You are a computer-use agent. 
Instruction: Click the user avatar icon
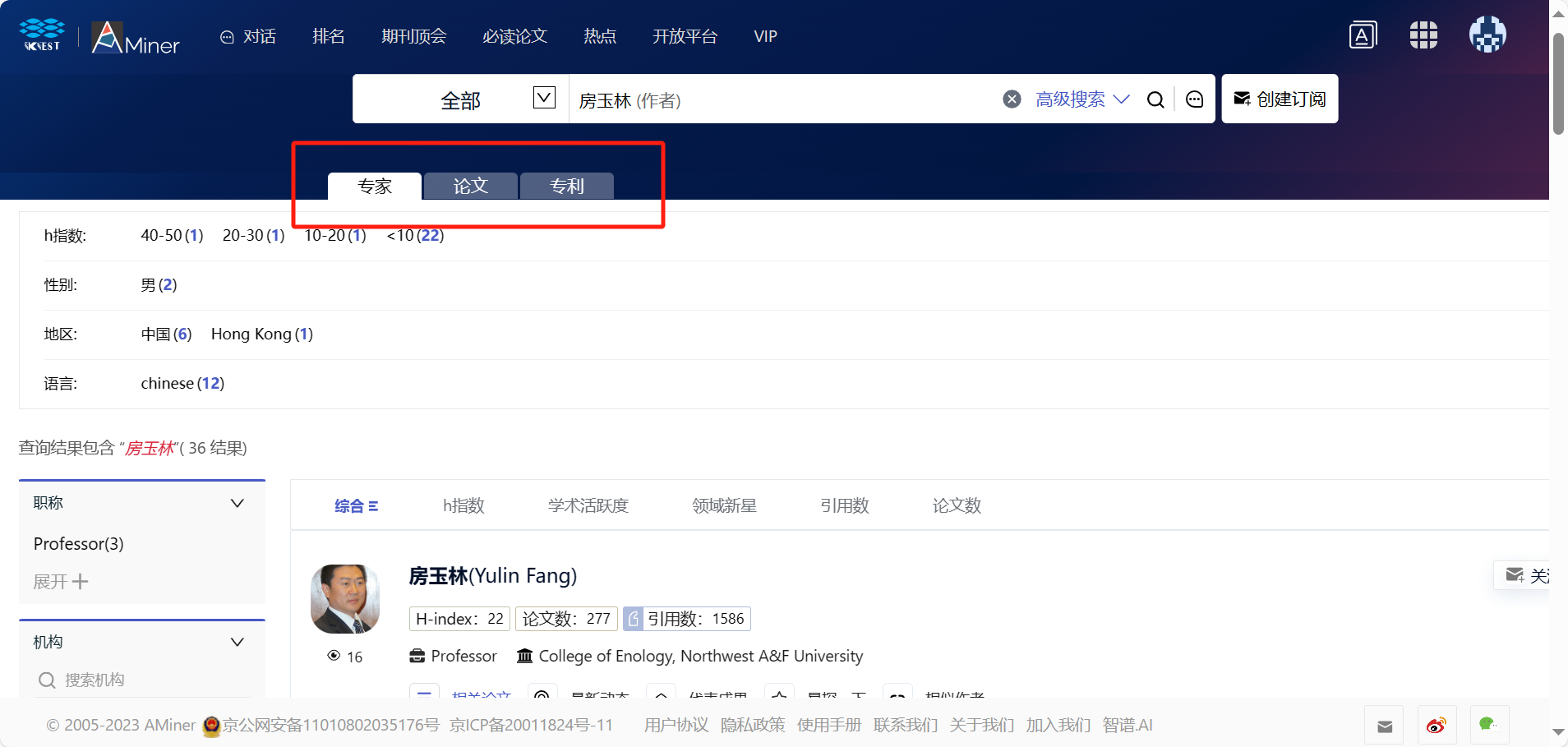tap(1487, 35)
